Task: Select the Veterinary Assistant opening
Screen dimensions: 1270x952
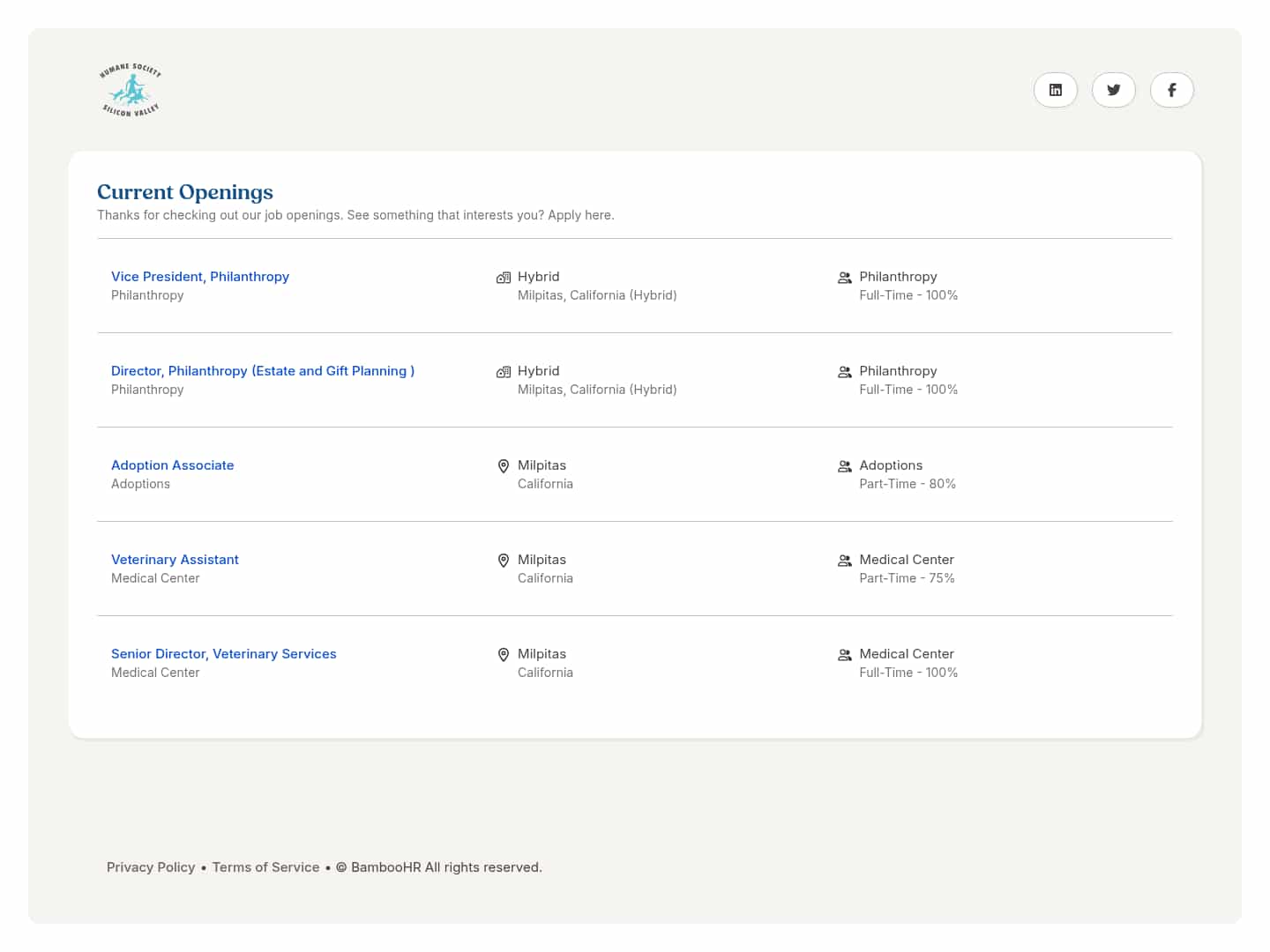Action: coord(175,560)
